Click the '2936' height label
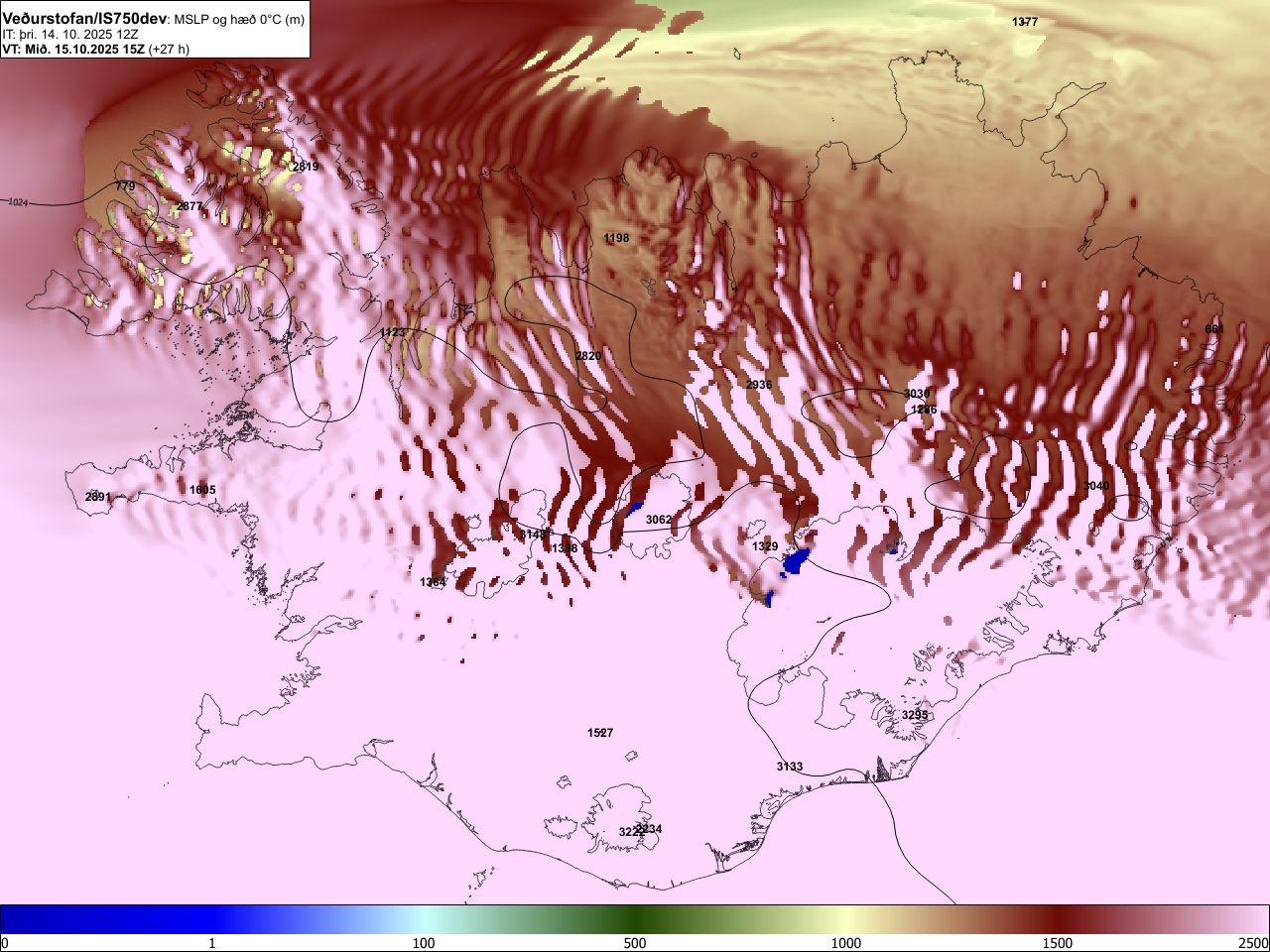 (759, 385)
